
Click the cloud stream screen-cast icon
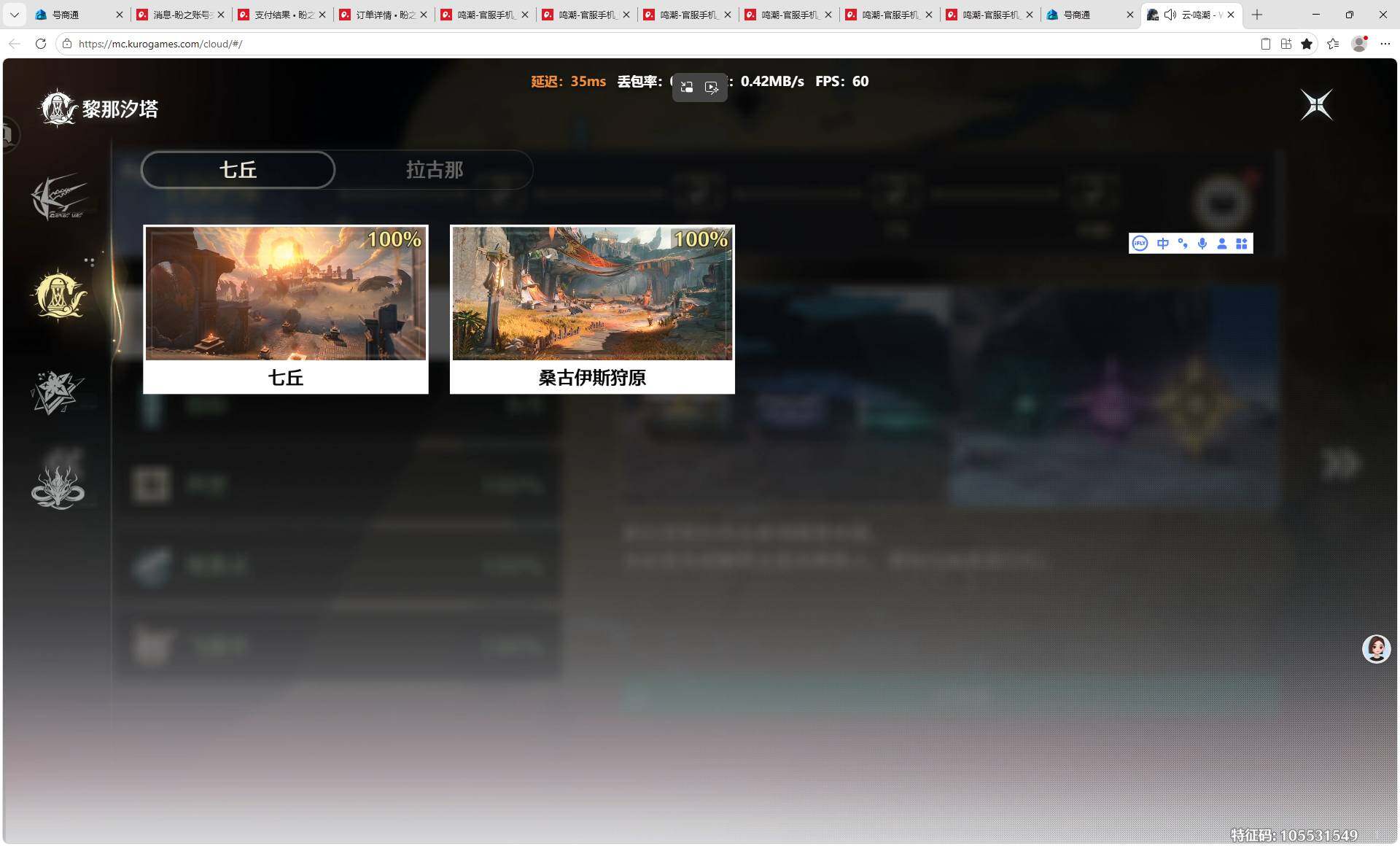pyautogui.click(x=712, y=88)
